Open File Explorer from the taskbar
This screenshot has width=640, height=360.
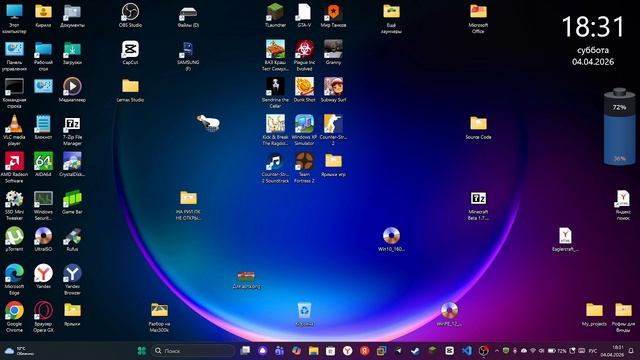pyautogui.click(x=313, y=351)
